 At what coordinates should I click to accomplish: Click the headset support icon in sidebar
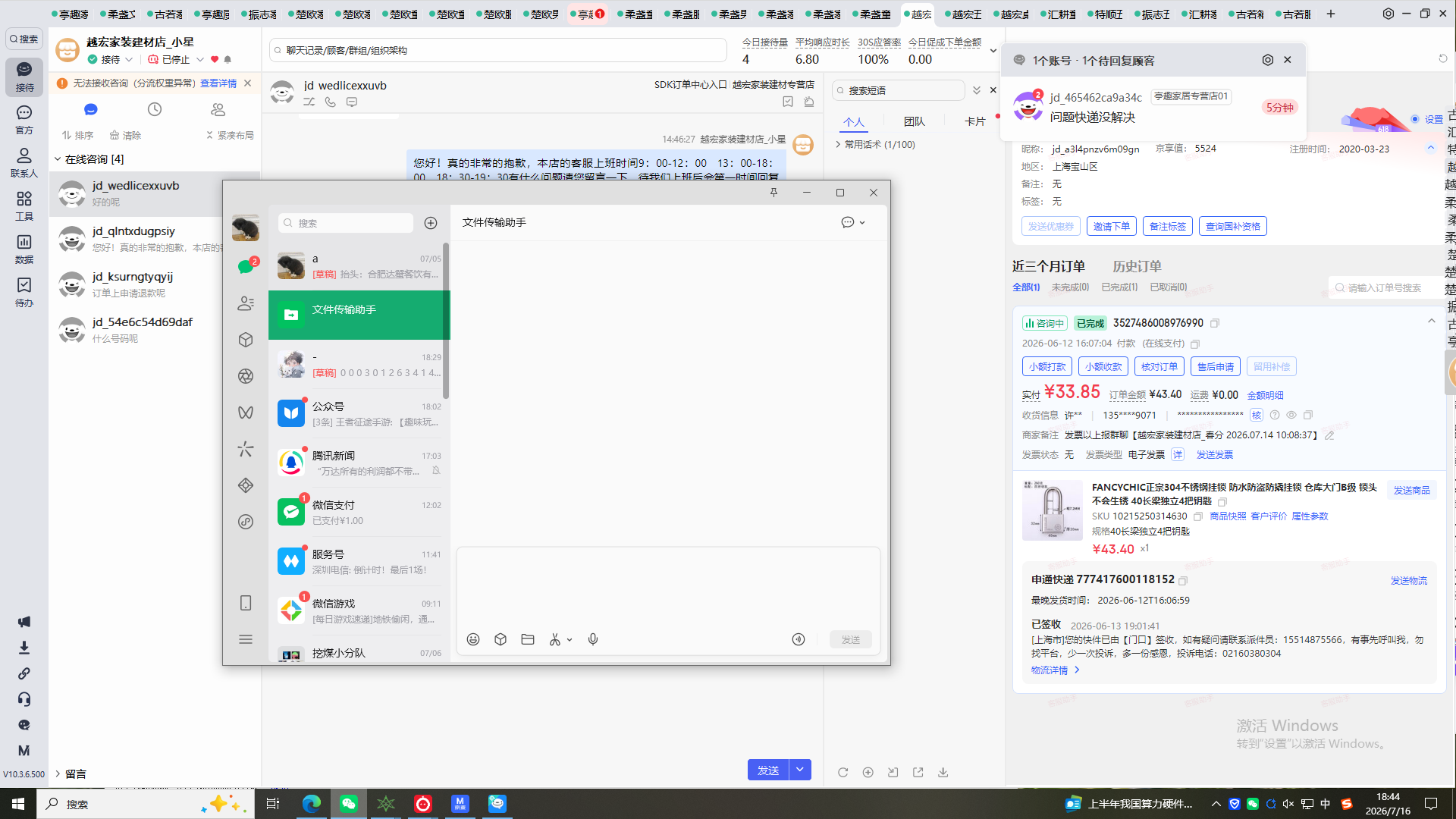[x=24, y=699]
